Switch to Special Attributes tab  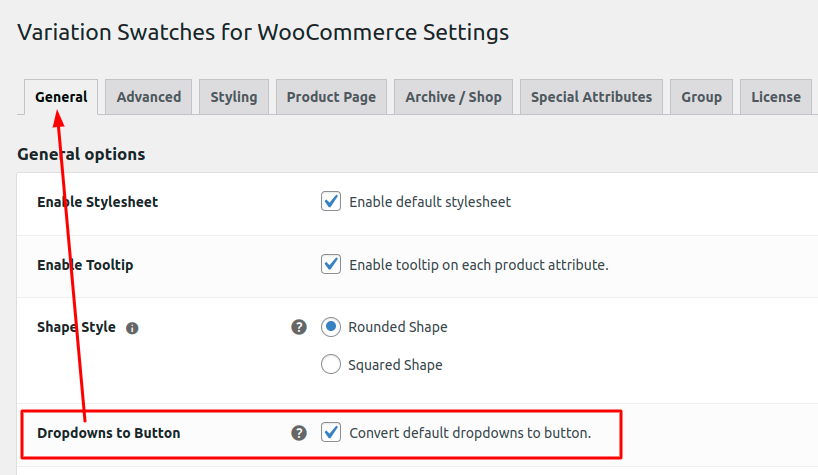tap(592, 97)
